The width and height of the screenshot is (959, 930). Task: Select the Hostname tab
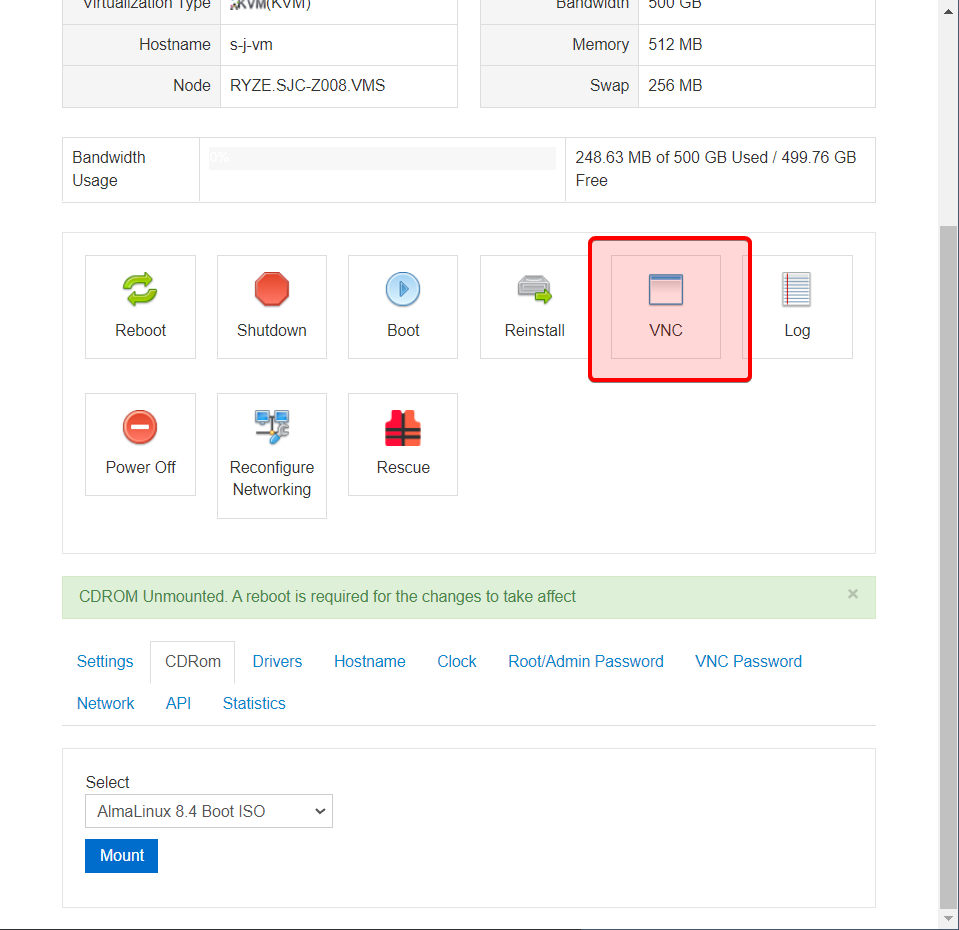point(369,661)
